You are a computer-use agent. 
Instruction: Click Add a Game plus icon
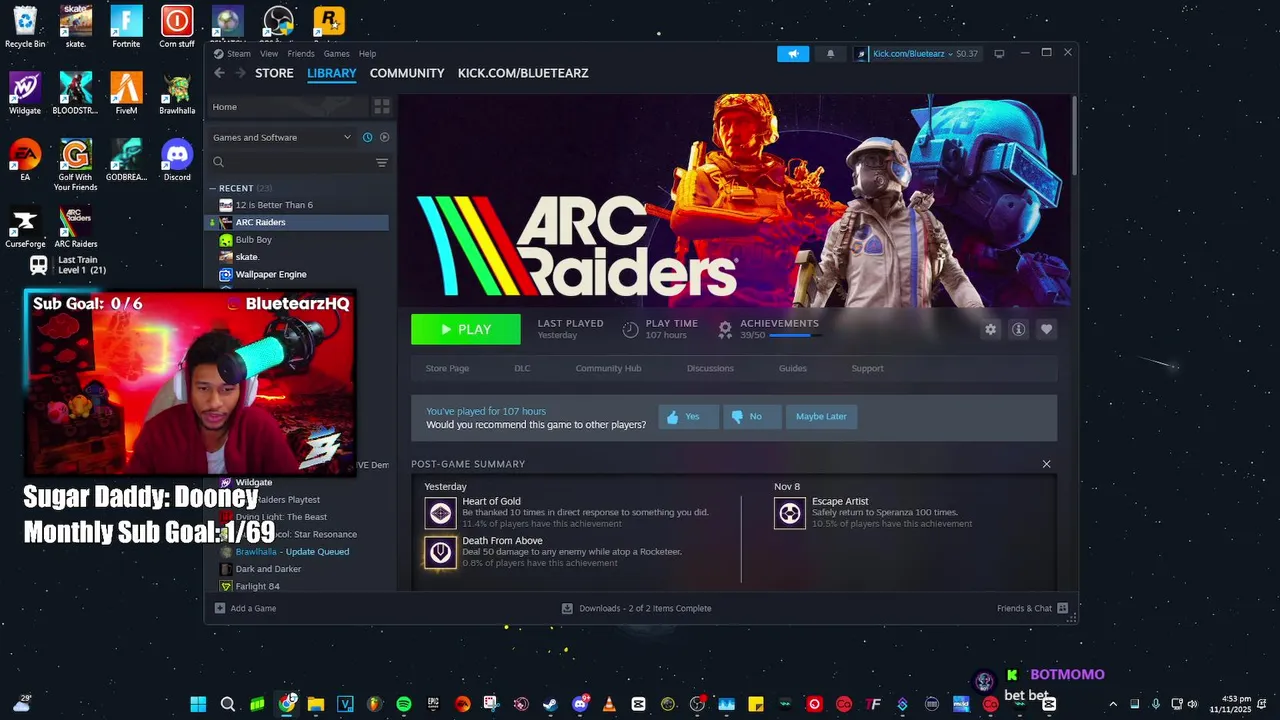click(220, 608)
